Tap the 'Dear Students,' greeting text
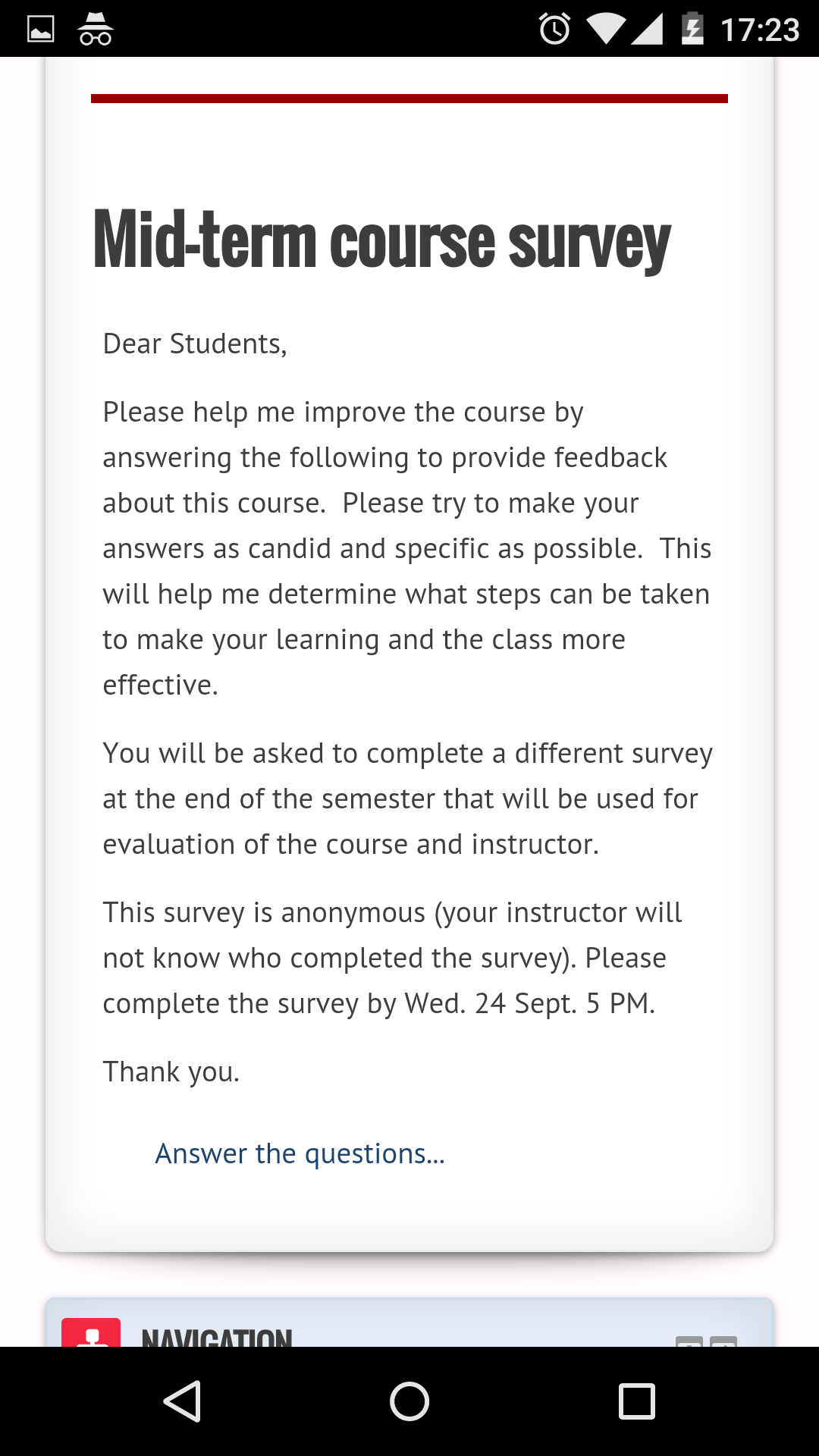 pyautogui.click(x=195, y=343)
